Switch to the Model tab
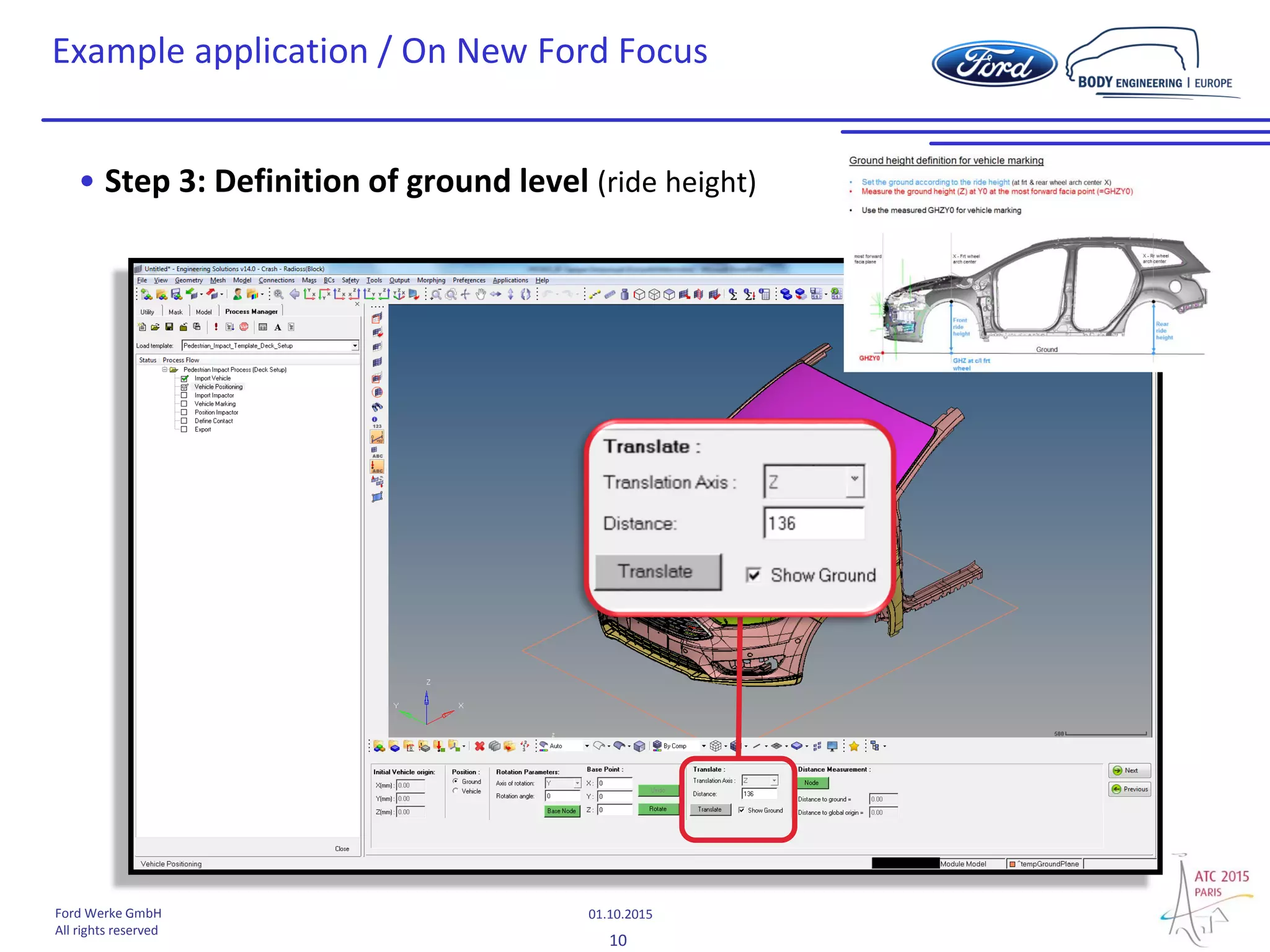The height and width of the screenshot is (952, 1270). (203, 312)
